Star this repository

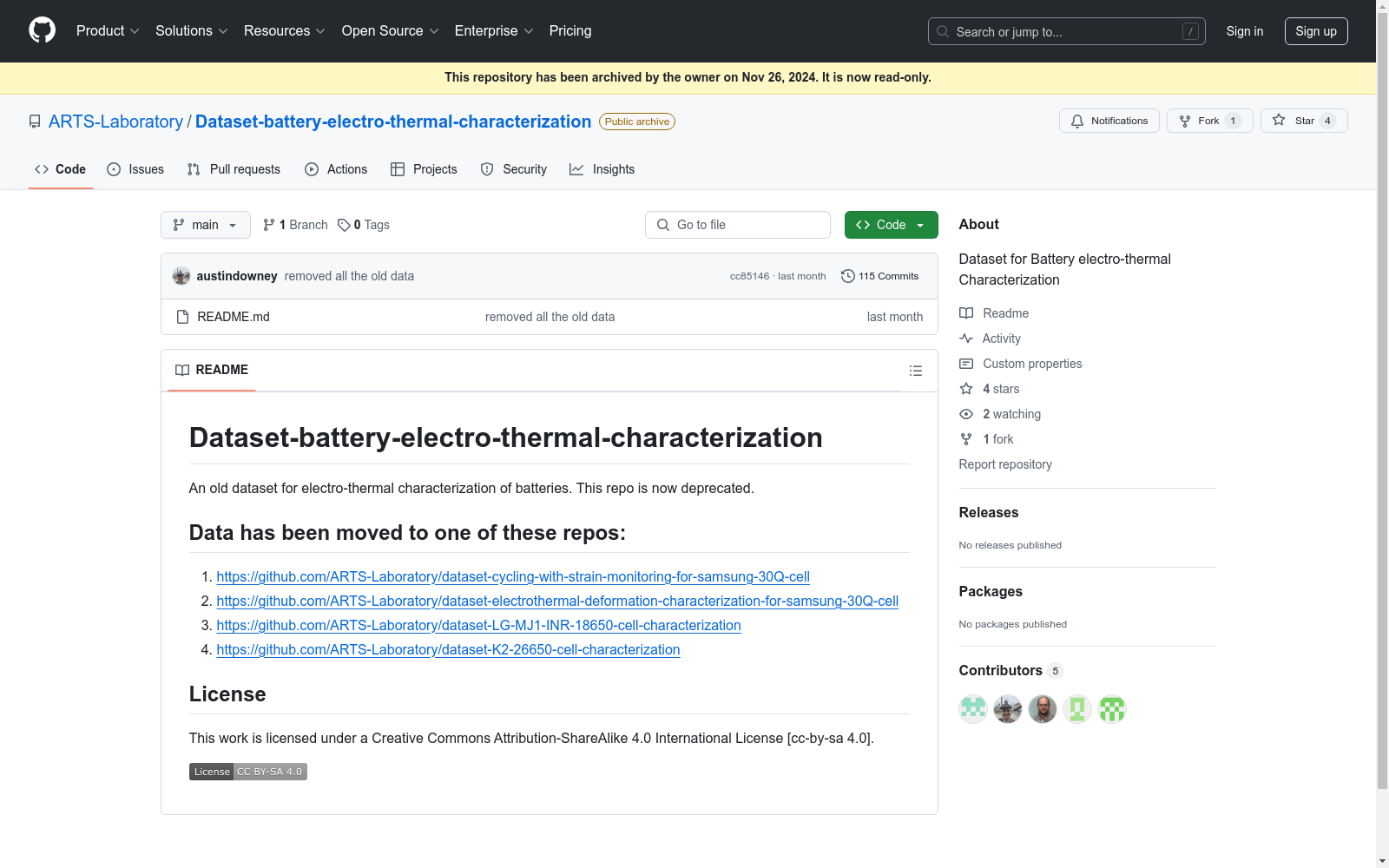click(x=1304, y=121)
